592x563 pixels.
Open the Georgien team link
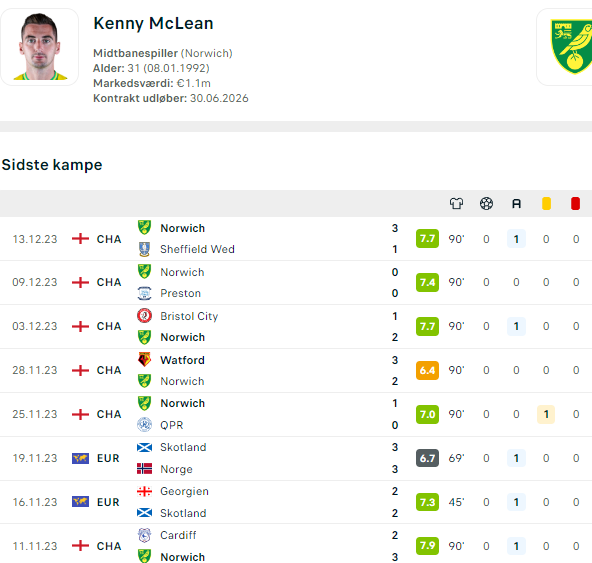coord(184,491)
